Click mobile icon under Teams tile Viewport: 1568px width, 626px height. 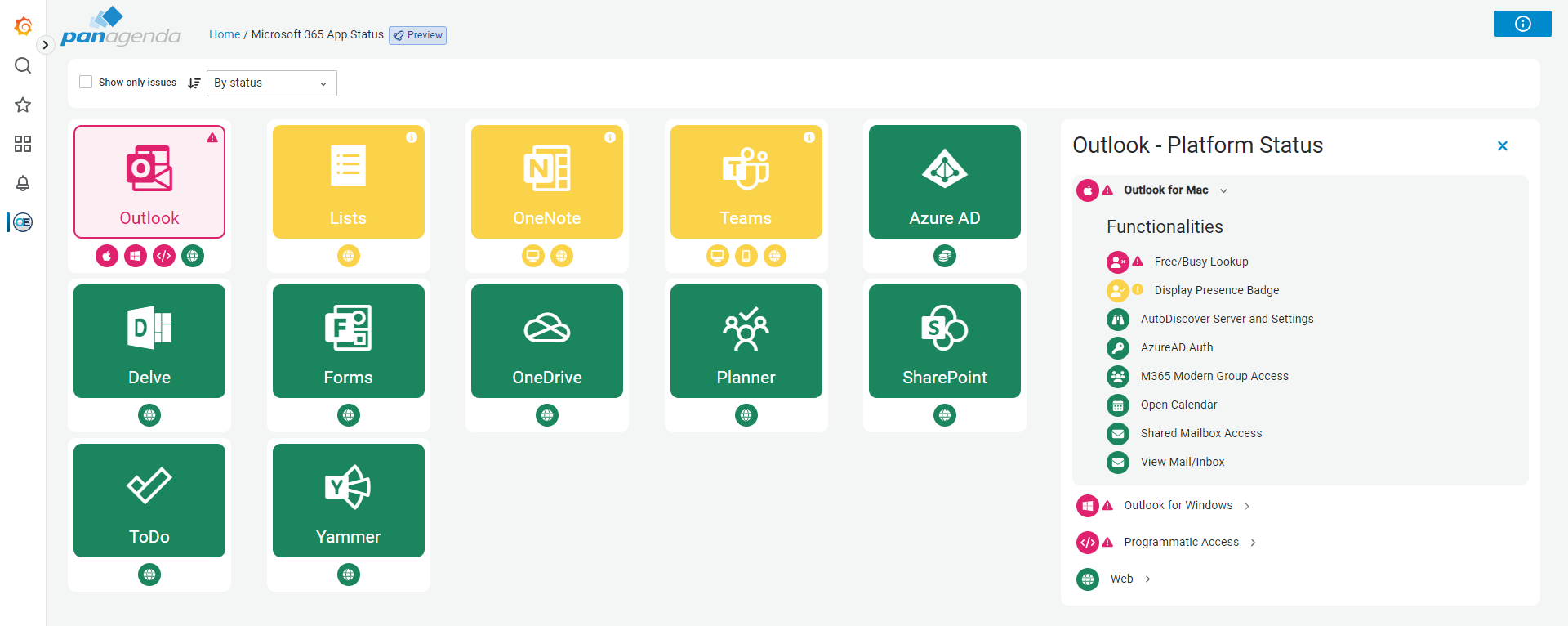746,256
